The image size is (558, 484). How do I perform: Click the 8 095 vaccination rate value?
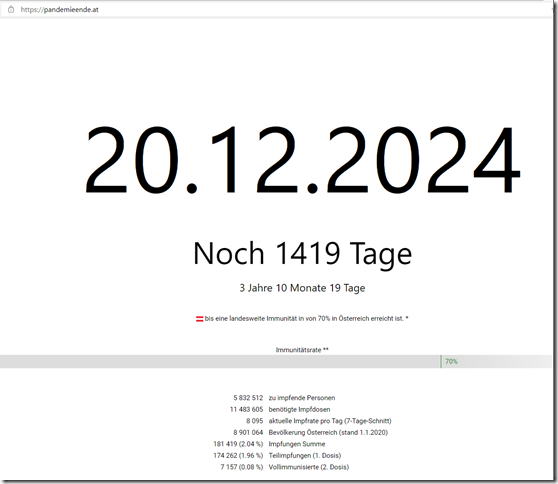pyautogui.click(x=254, y=421)
